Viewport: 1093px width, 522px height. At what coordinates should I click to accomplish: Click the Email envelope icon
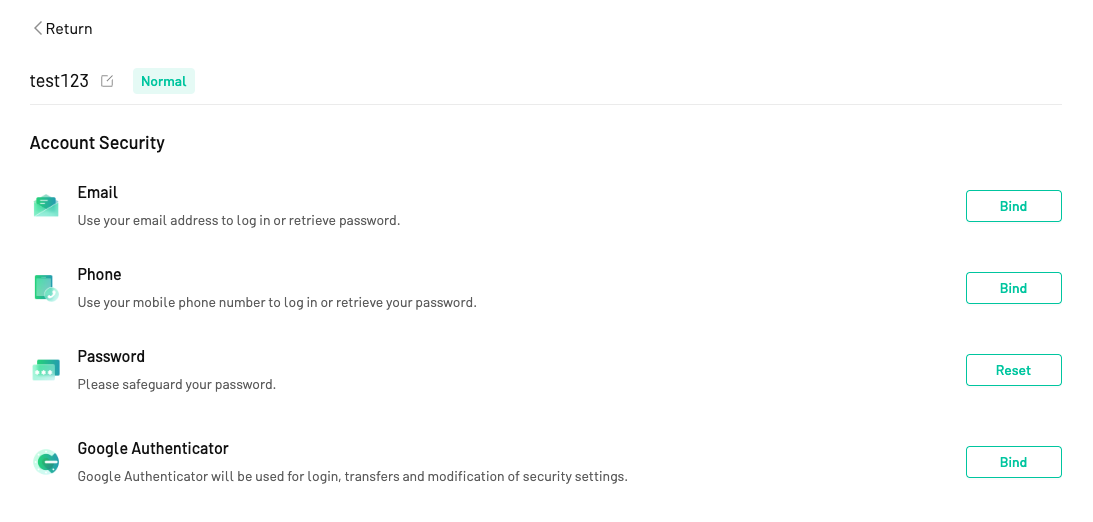[x=46, y=206]
